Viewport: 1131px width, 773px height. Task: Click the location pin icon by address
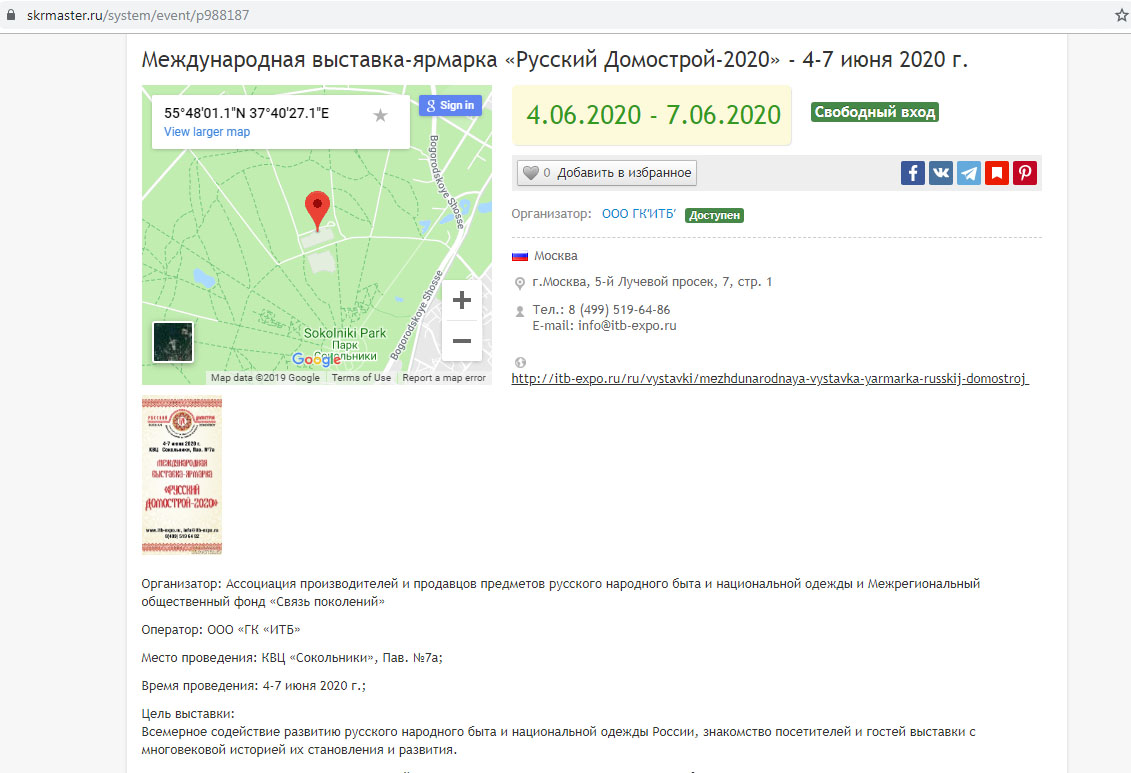pos(519,283)
